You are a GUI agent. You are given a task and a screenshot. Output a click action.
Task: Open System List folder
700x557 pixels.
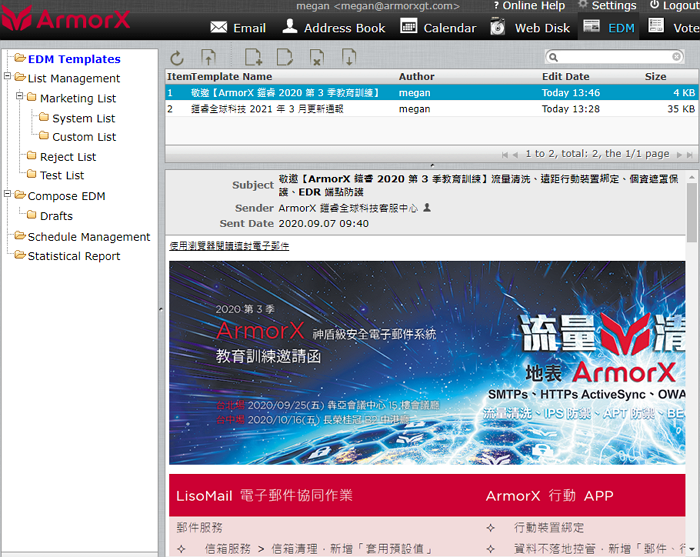pyautogui.click(x=83, y=118)
